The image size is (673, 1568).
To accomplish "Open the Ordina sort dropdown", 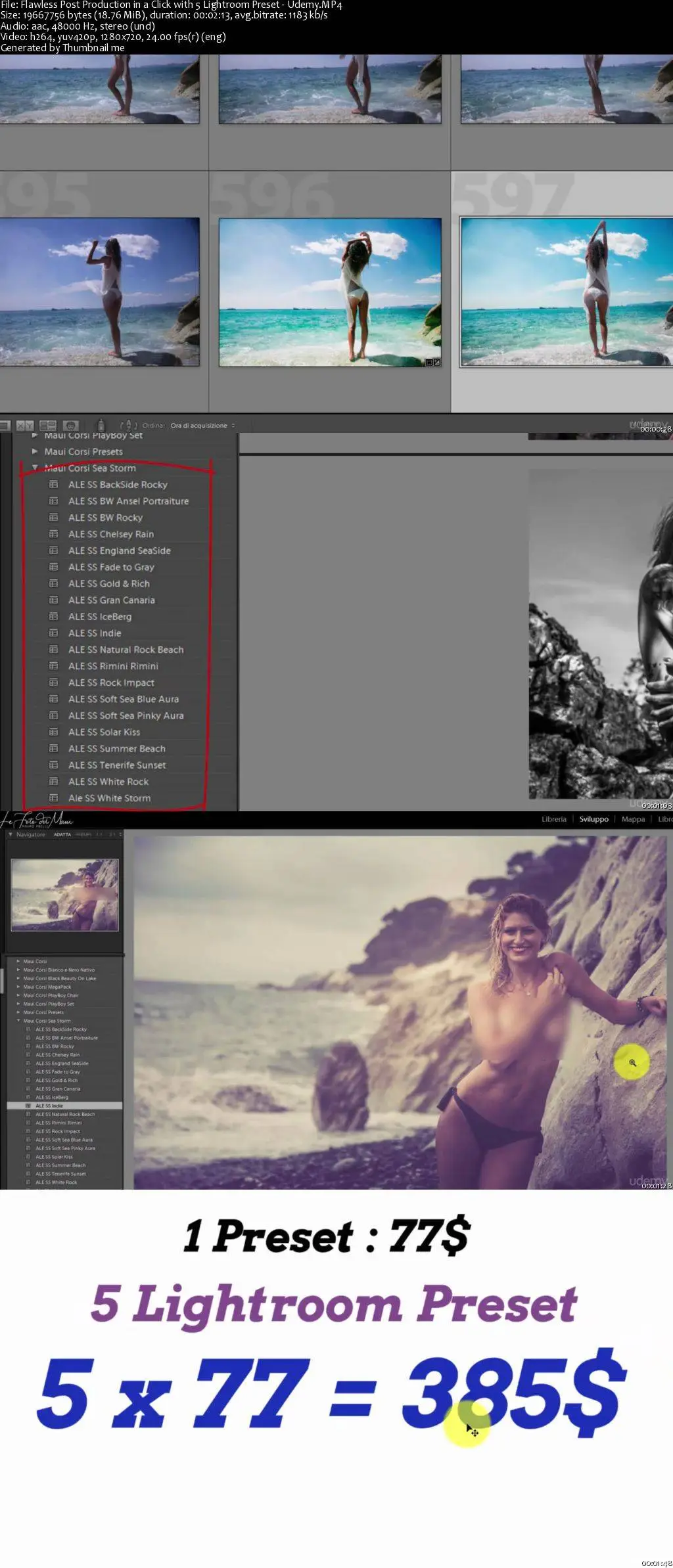I will pos(202,426).
